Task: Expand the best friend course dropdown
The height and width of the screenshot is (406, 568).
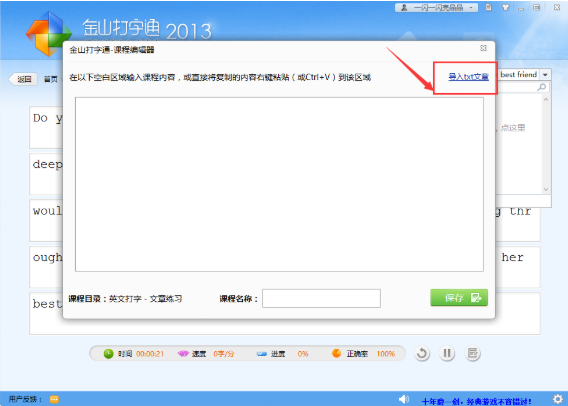Action: (545, 75)
